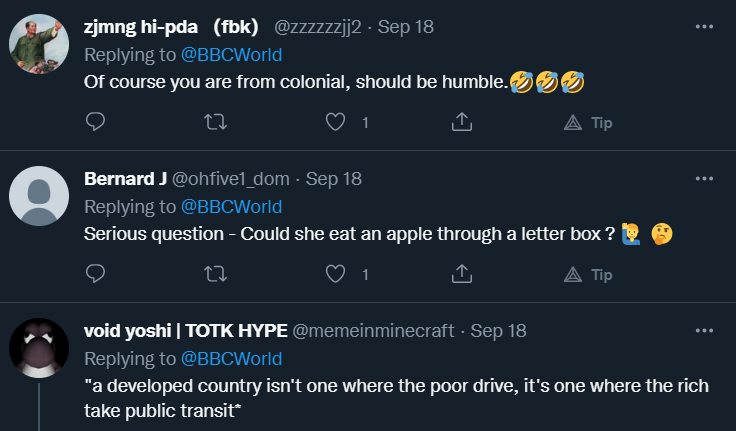Viewport: 736px width, 431px height.
Task: Open @BBCWorld link in first tweet
Action: click(231, 54)
